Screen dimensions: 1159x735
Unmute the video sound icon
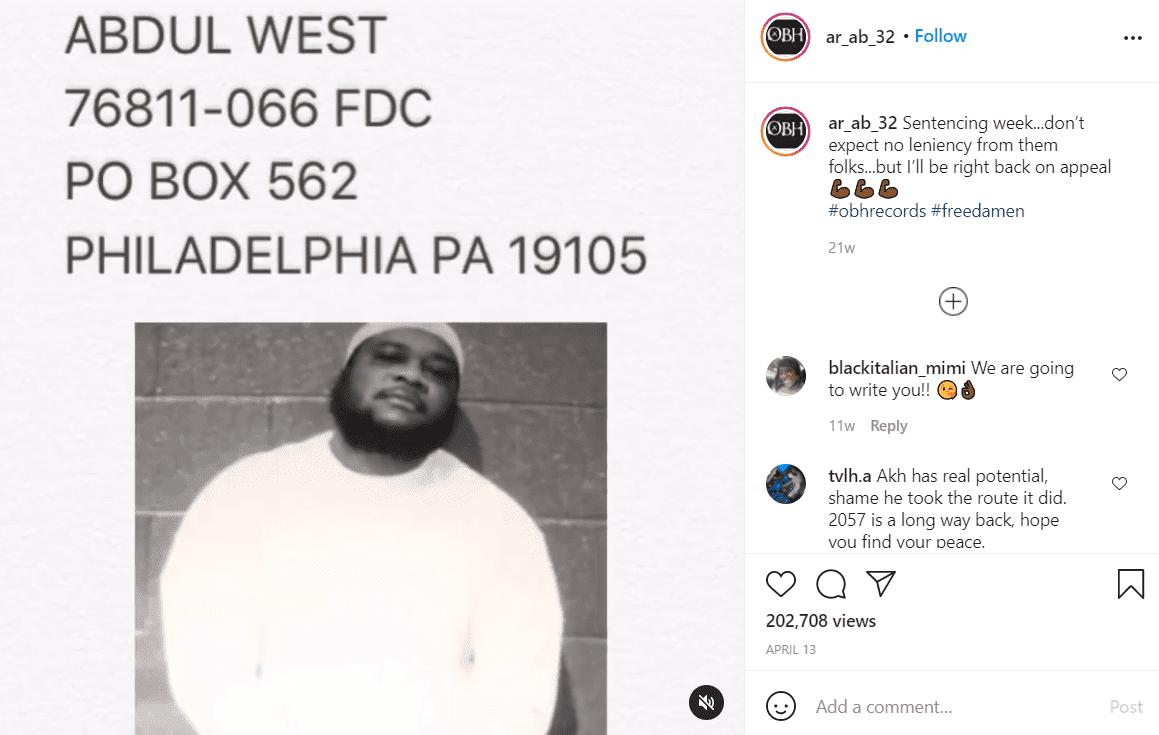[706, 702]
